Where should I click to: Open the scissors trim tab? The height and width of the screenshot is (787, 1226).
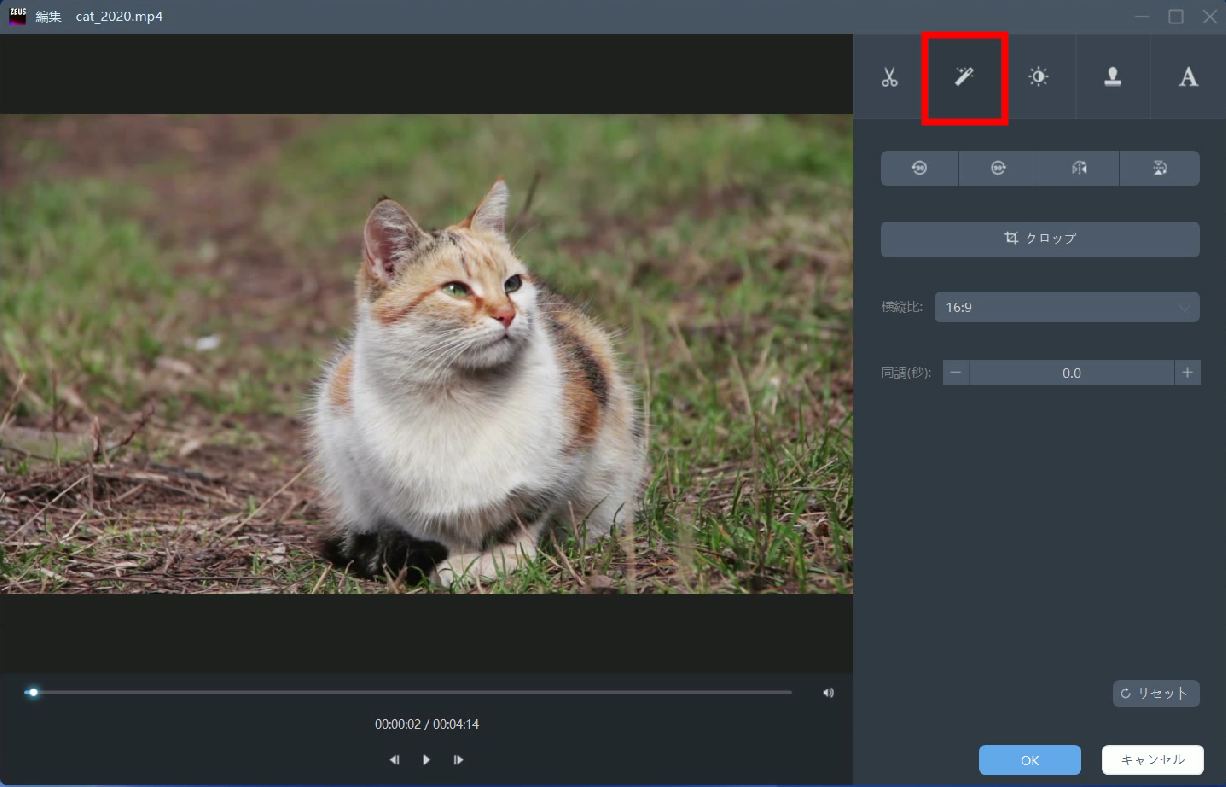890,77
